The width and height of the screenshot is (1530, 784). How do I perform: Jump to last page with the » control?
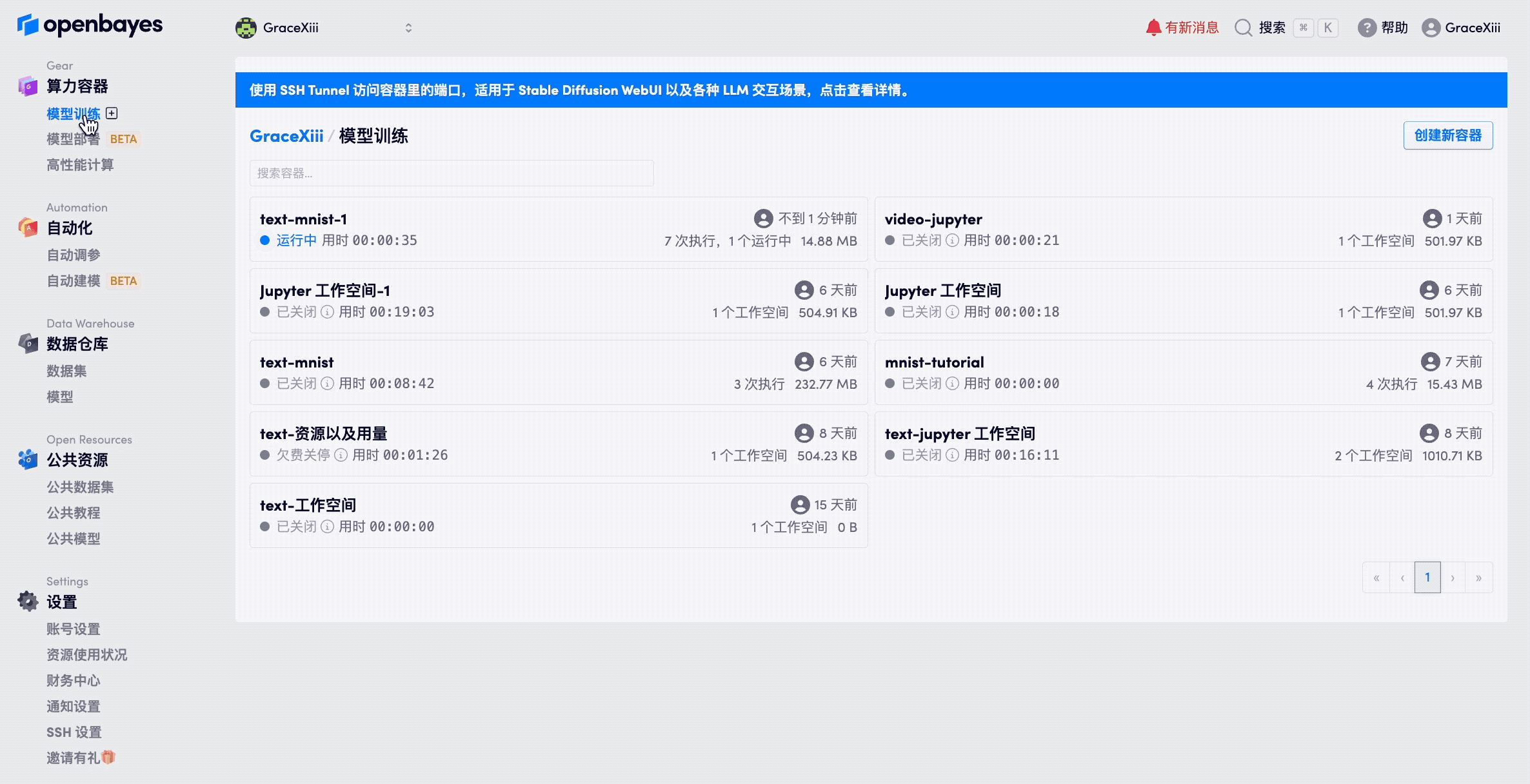(1479, 577)
